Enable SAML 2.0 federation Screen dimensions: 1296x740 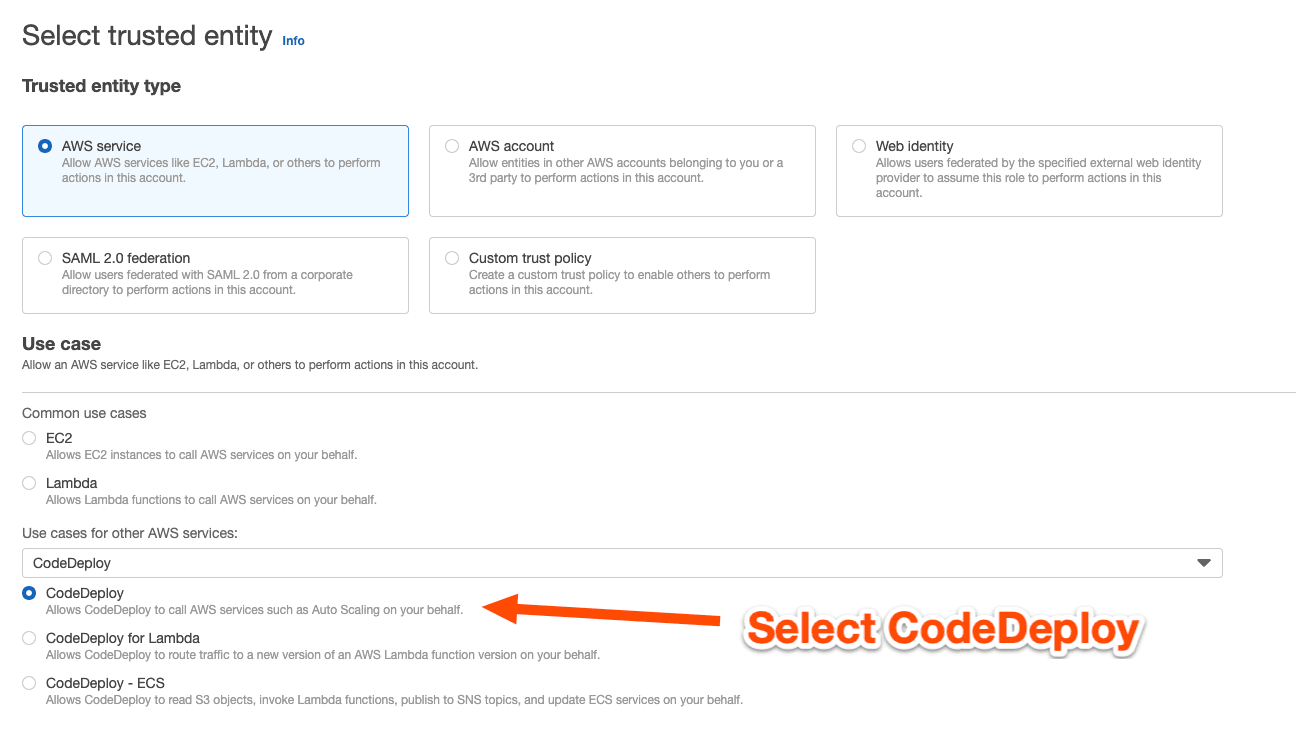click(44, 257)
